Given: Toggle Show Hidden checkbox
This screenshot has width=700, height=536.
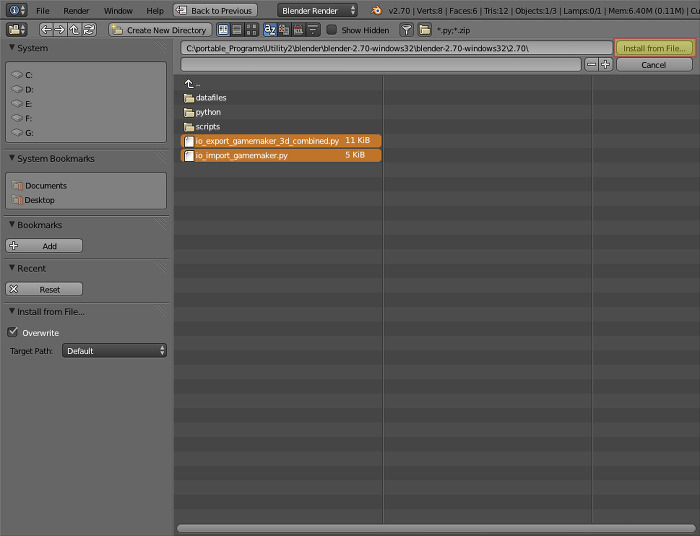Looking at the screenshot, I should pyautogui.click(x=332, y=30).
